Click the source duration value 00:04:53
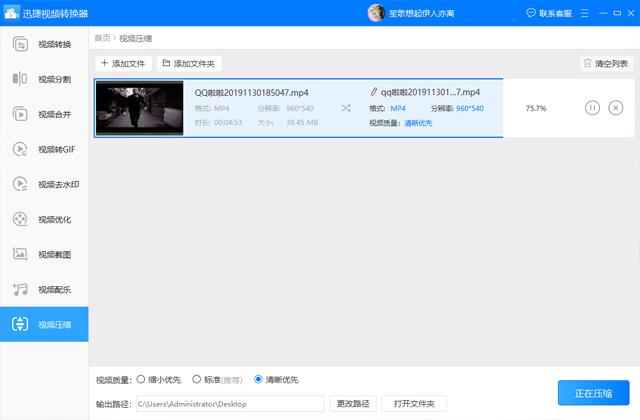640x420 pixels. (228, 122)
